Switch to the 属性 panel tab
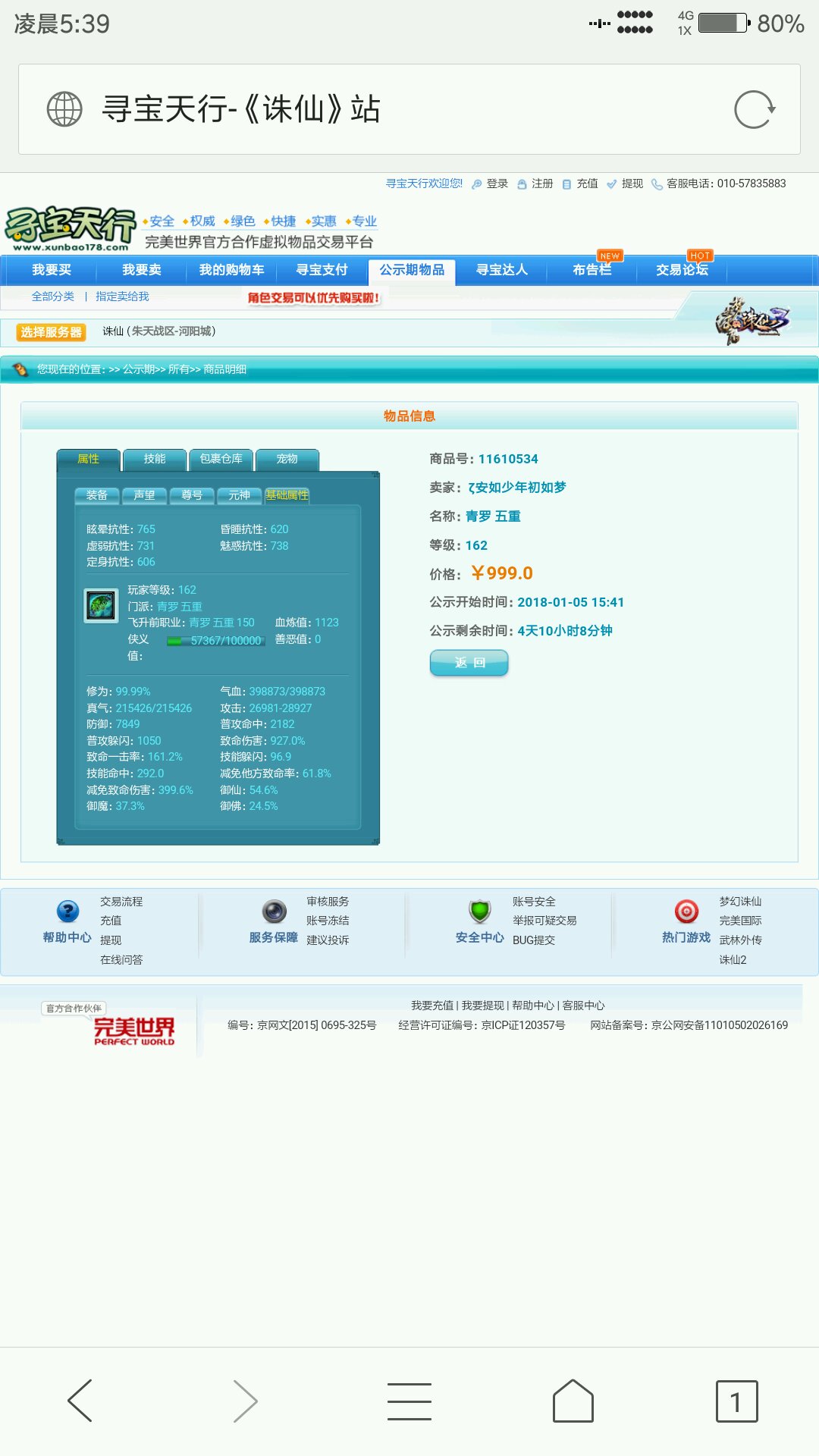819x1456 pixels. pos(88,459)
